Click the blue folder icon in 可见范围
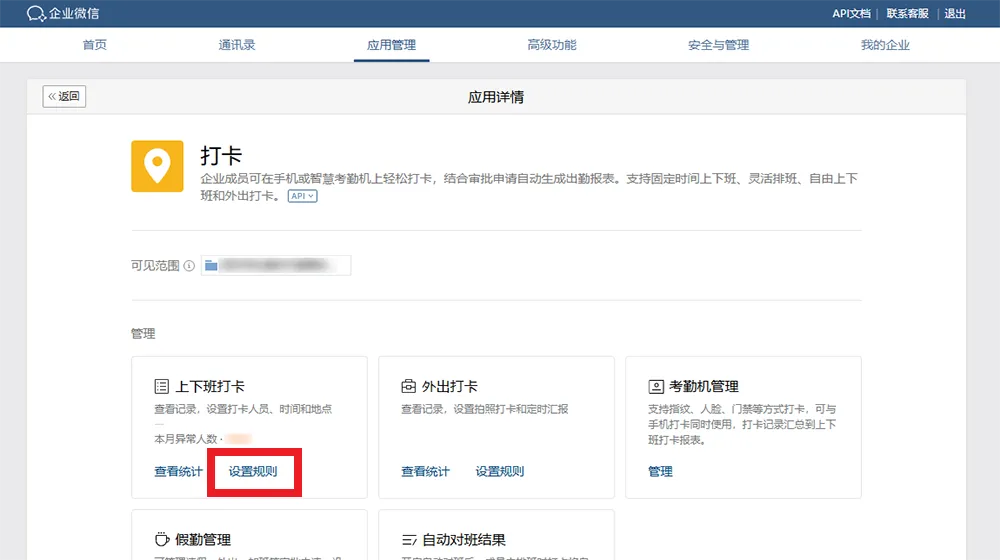 [211, 265]
